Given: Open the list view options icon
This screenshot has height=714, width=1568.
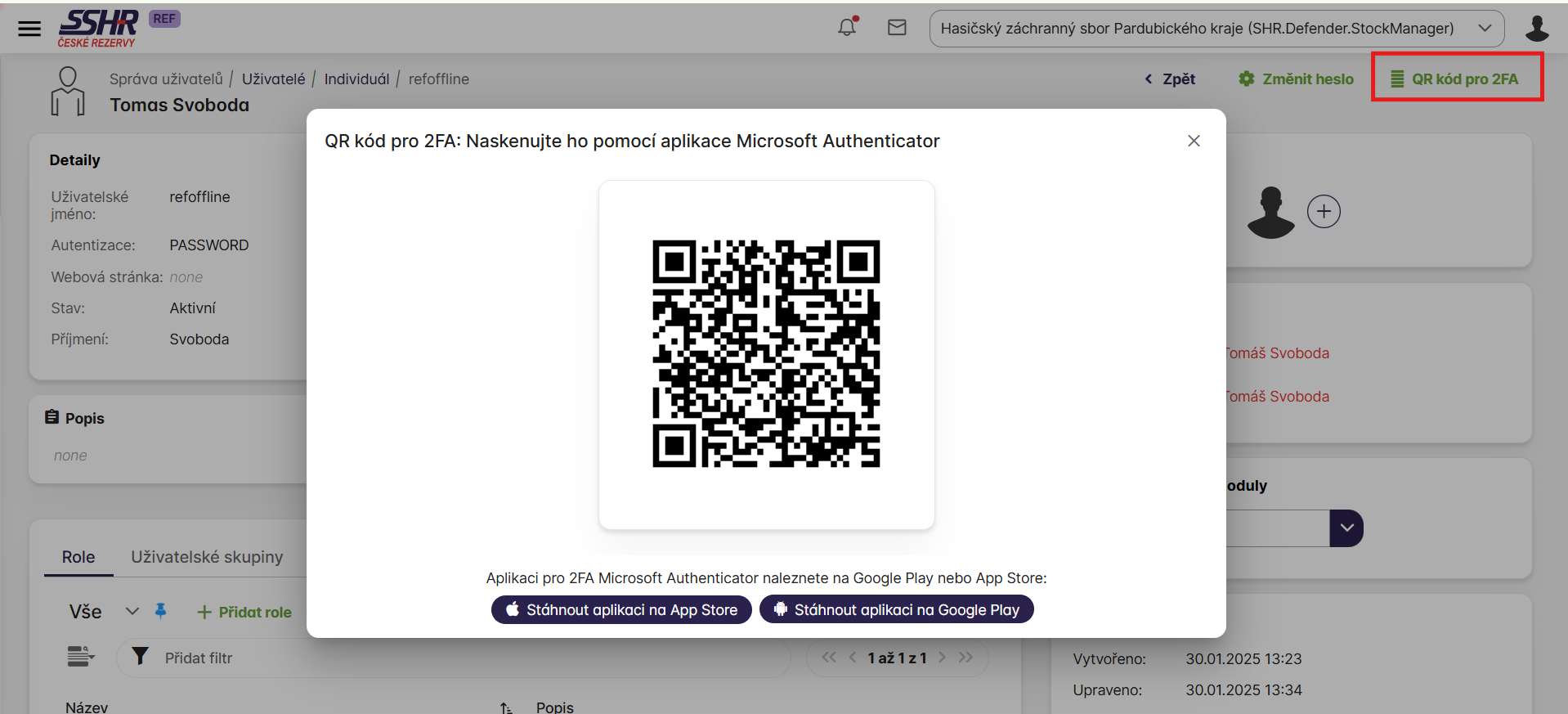Looking at the screenshot, I should pos(80,657).
